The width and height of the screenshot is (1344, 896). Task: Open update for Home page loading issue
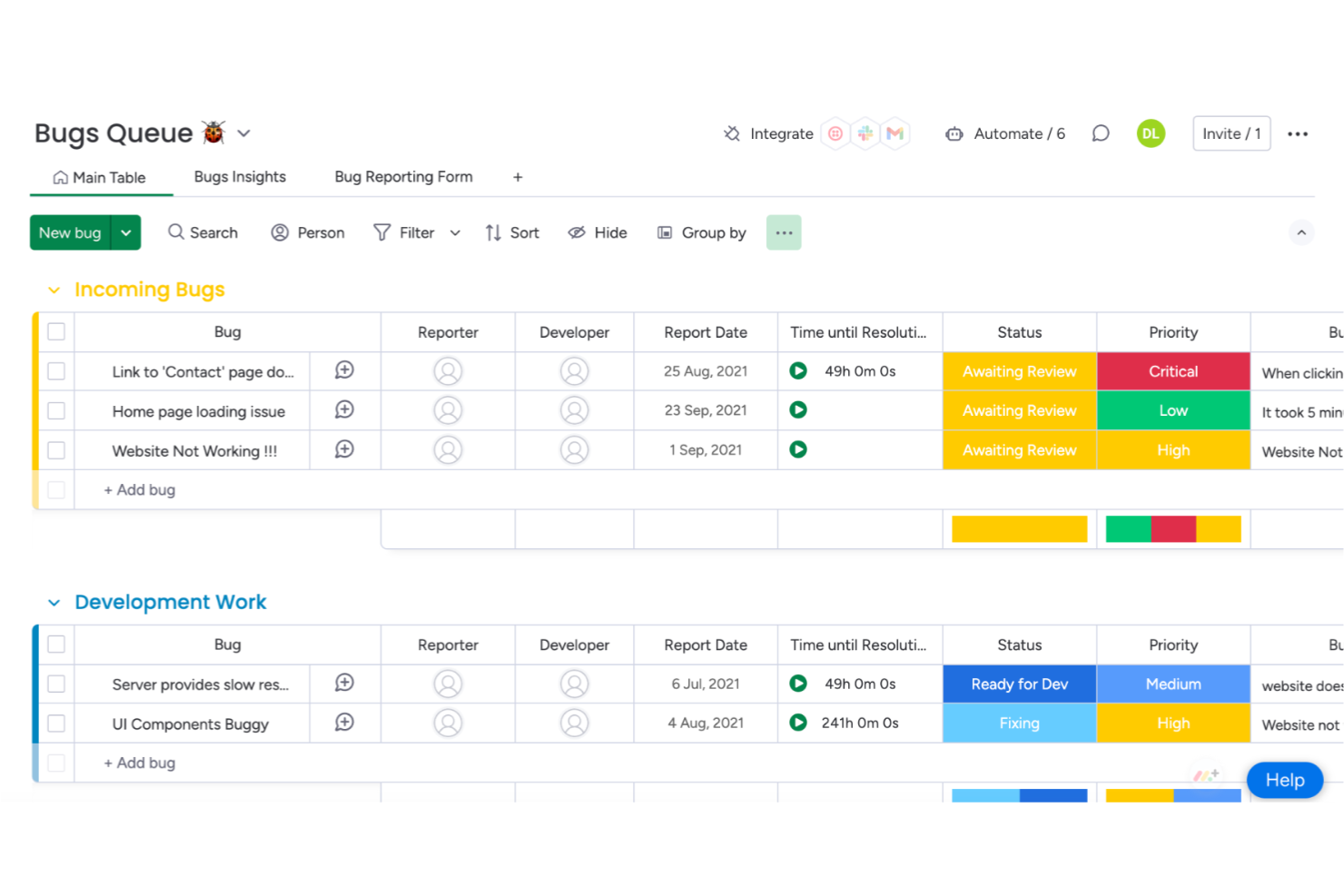click(344, 410)
